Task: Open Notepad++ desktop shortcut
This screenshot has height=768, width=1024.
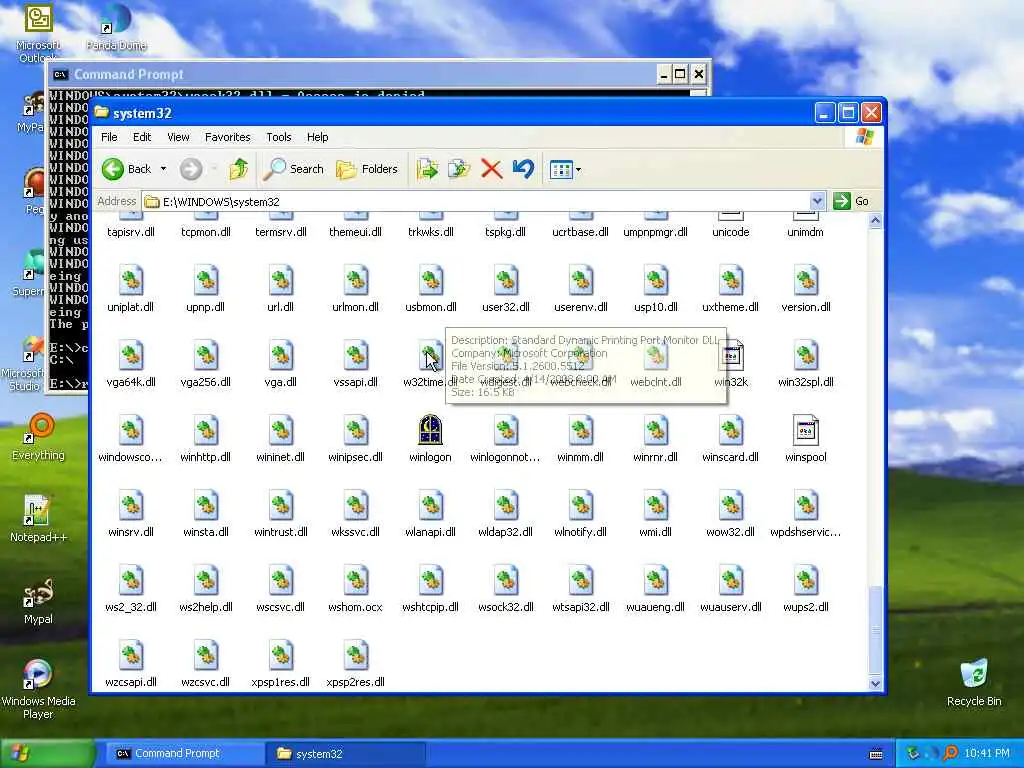Action: coord(38,519)
